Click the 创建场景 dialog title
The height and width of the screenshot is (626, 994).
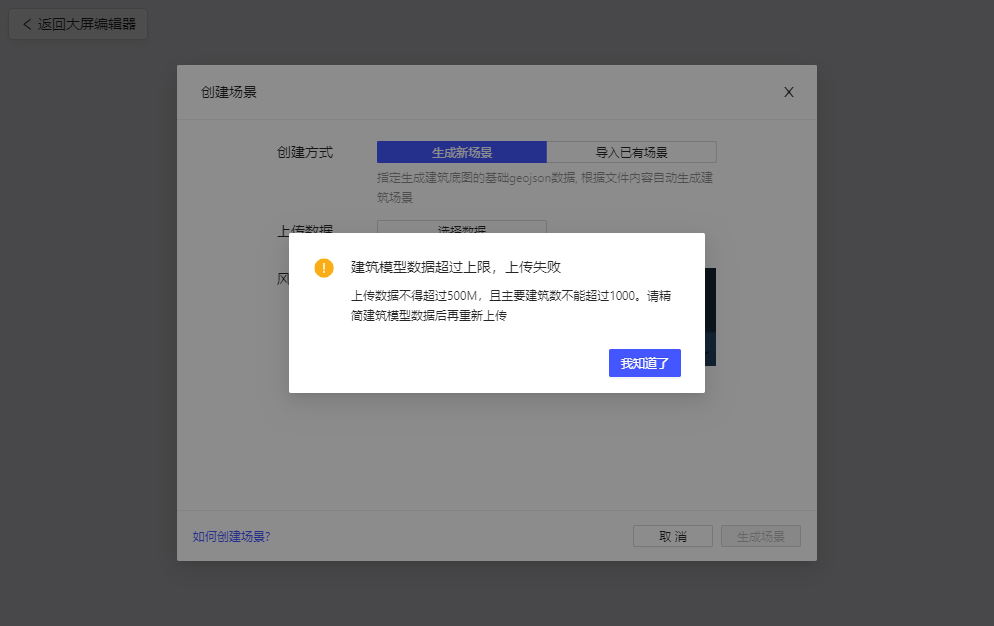pos(229,93)
